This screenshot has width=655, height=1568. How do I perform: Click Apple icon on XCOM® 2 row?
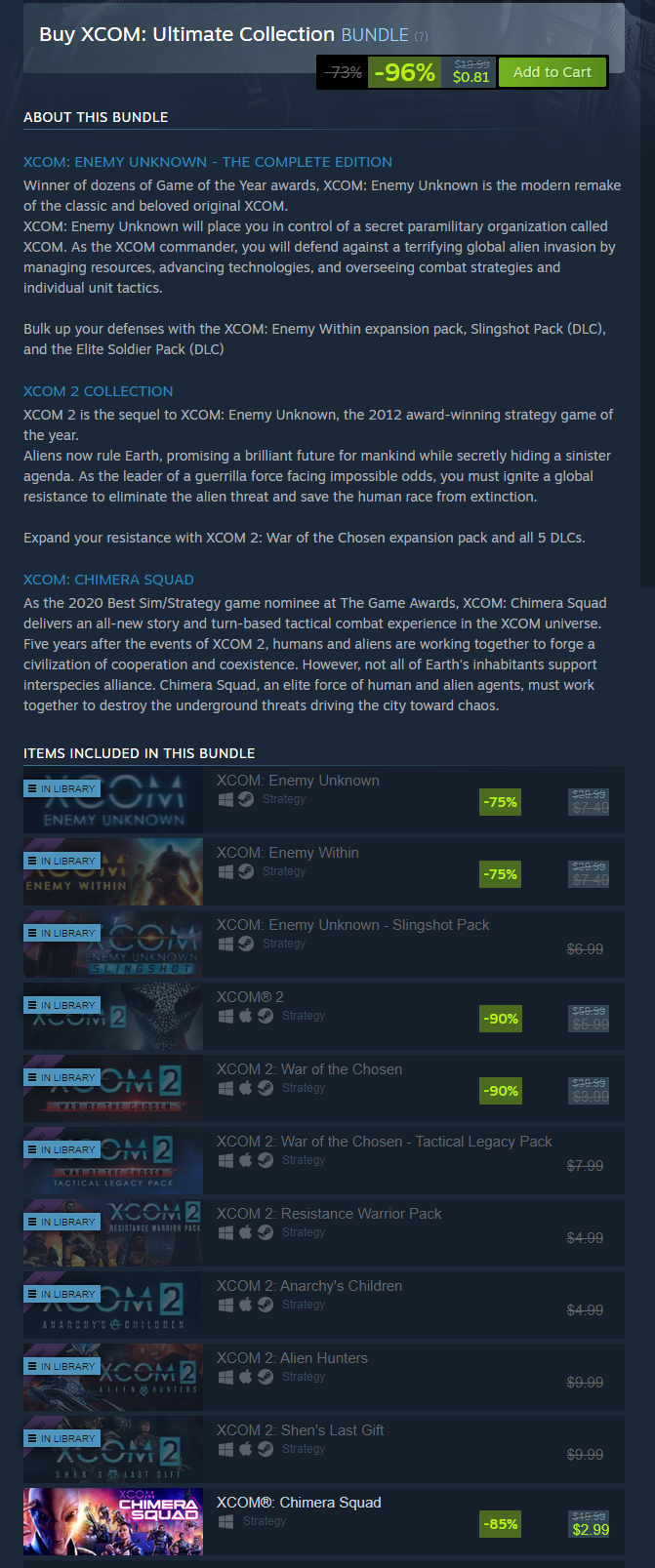[246, 1016]
